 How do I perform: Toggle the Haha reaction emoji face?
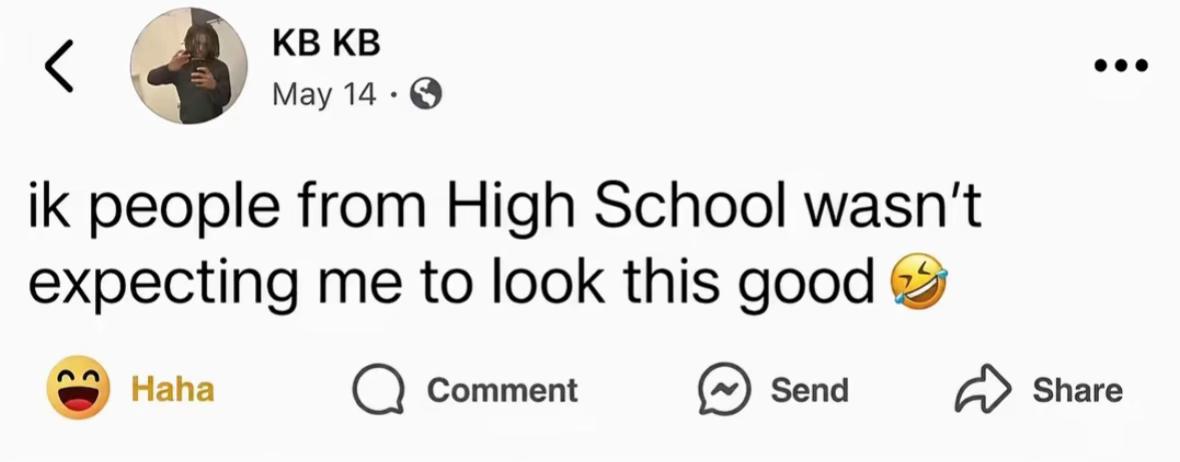78,388
